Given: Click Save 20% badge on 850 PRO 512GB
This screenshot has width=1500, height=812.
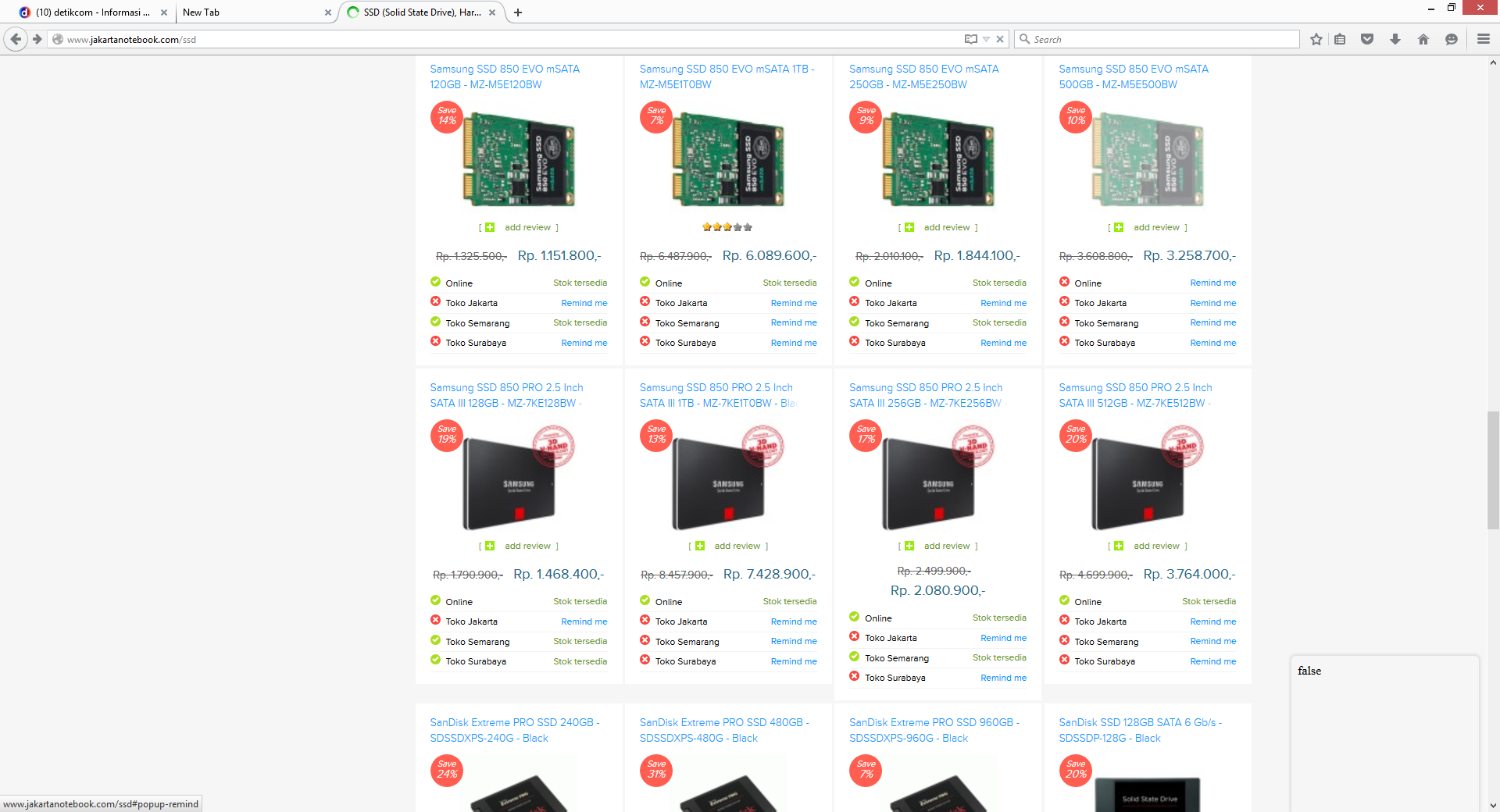Looking at the screenshot, I should [1076, 436].
